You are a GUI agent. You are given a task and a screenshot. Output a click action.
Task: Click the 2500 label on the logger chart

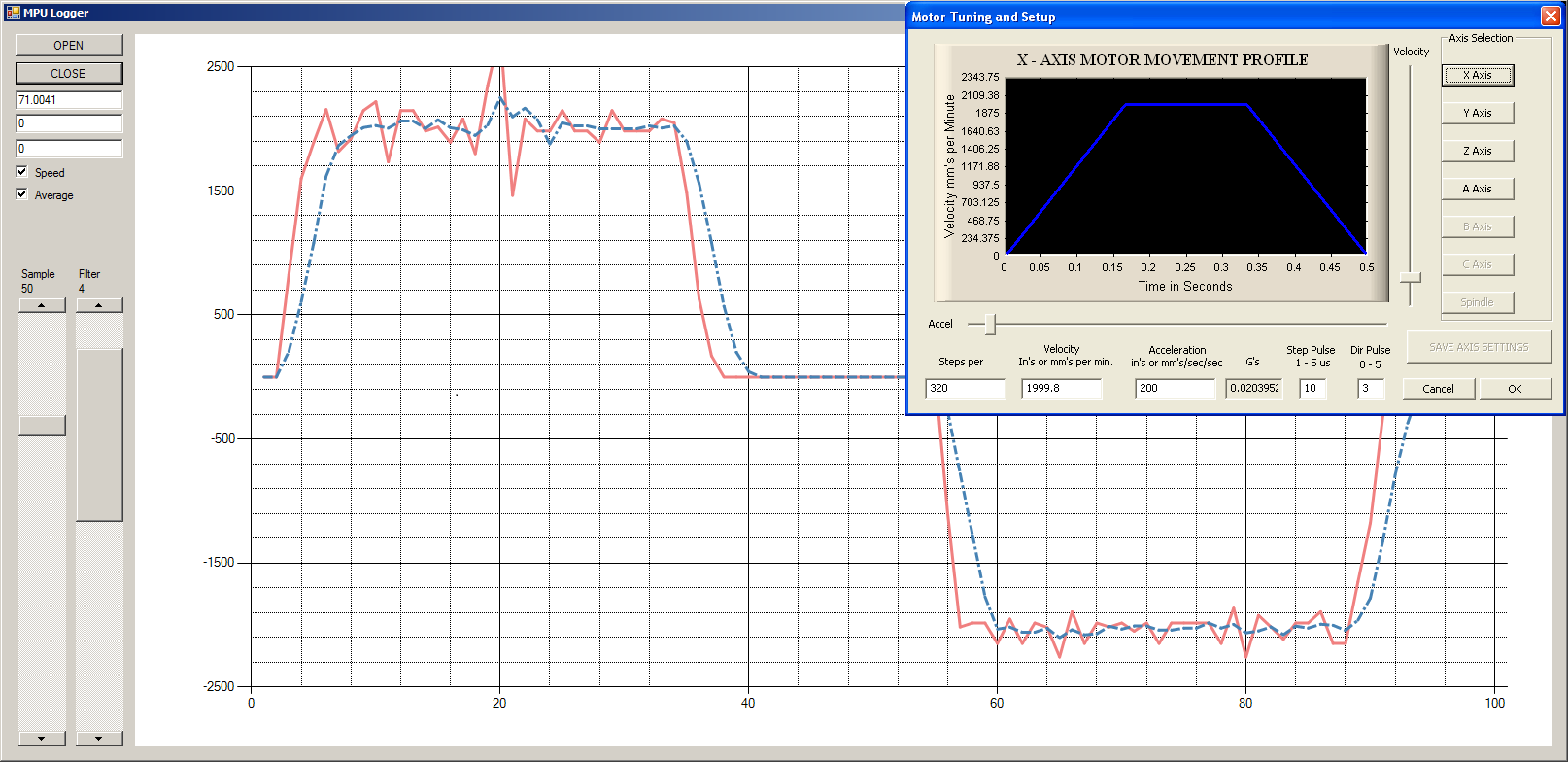pos(221,66)
